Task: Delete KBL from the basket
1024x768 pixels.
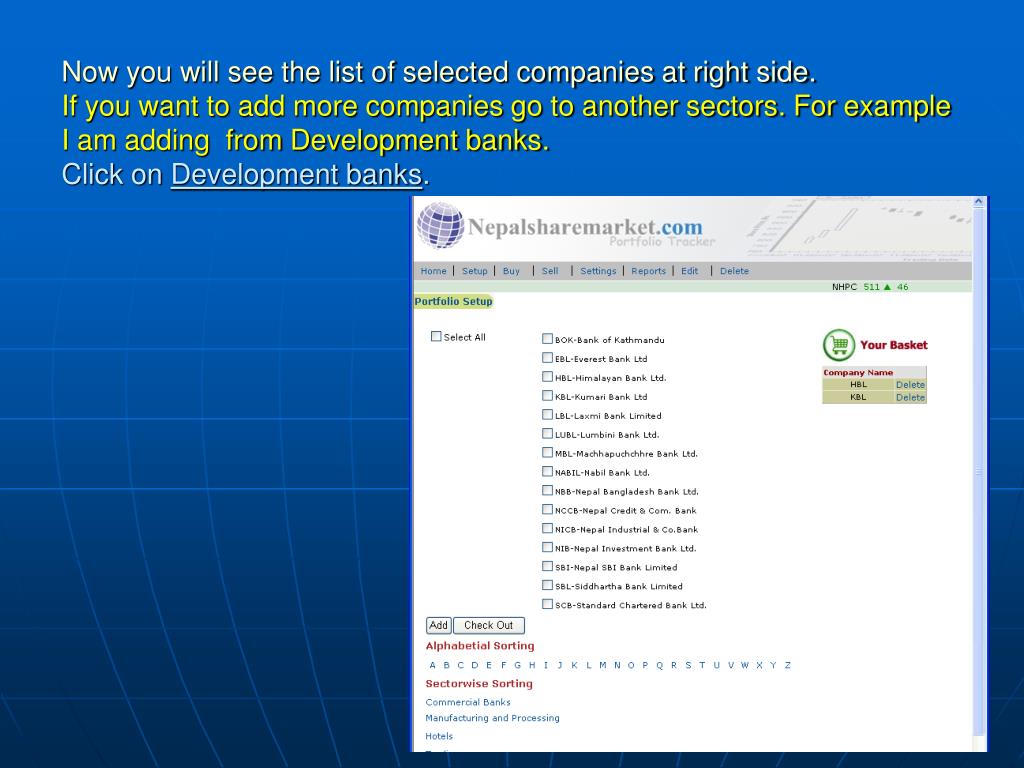Action: tap(910, 397)
